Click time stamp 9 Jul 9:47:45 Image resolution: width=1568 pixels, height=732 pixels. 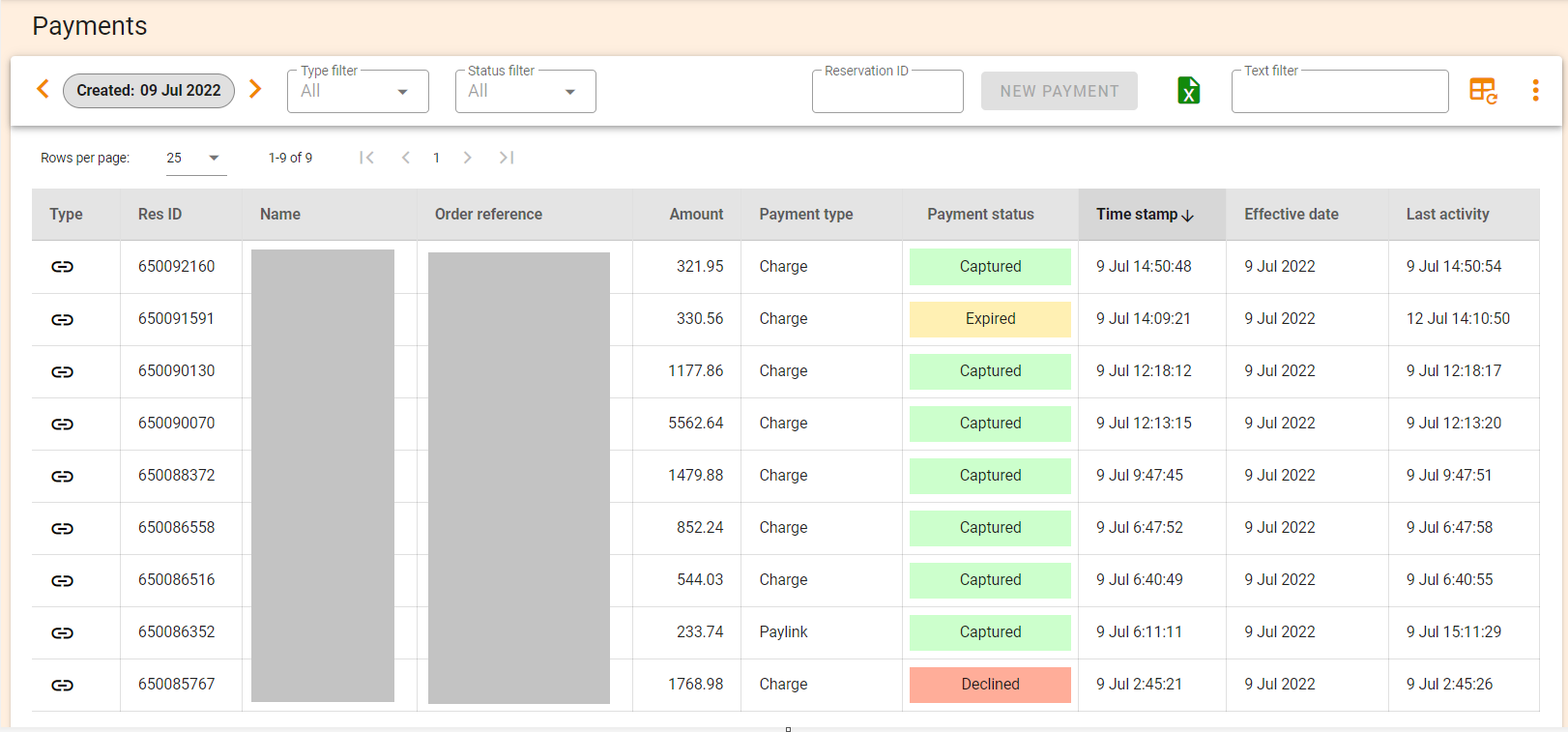[x=1139, y=475]
